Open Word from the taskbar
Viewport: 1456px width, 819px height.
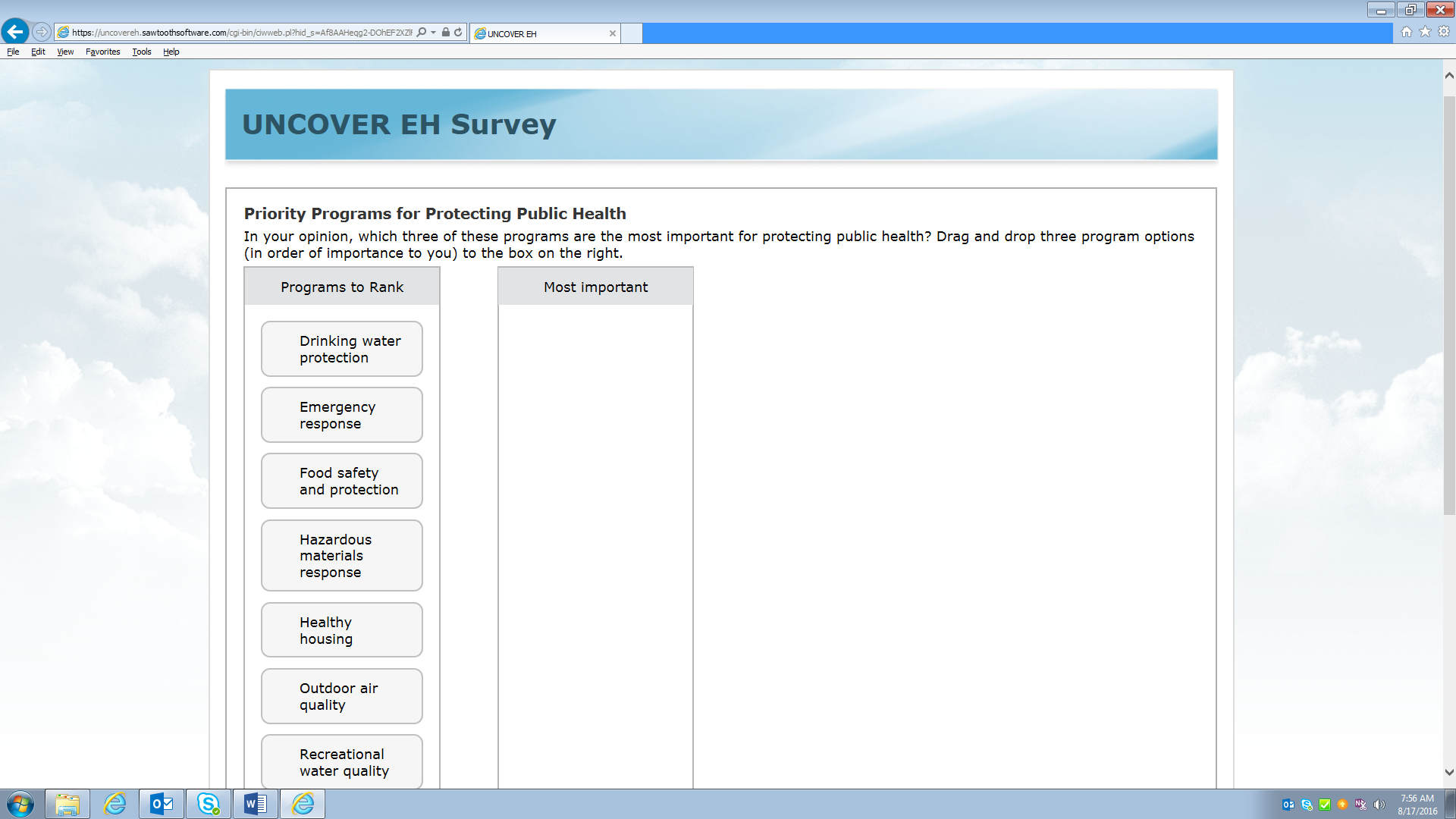tap(256, 804)
